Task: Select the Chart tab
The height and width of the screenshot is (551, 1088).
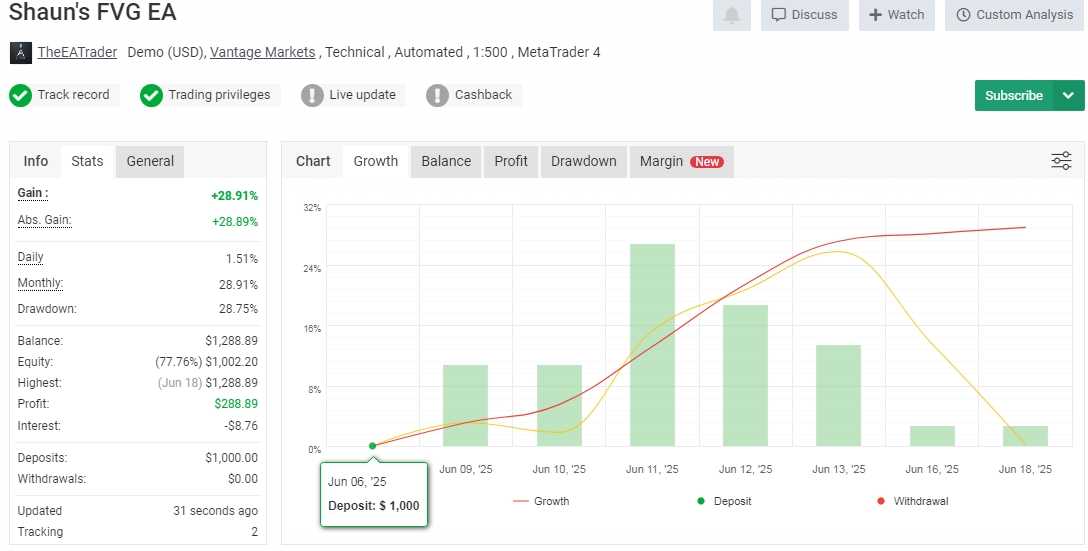Action: tap(313, 161)
